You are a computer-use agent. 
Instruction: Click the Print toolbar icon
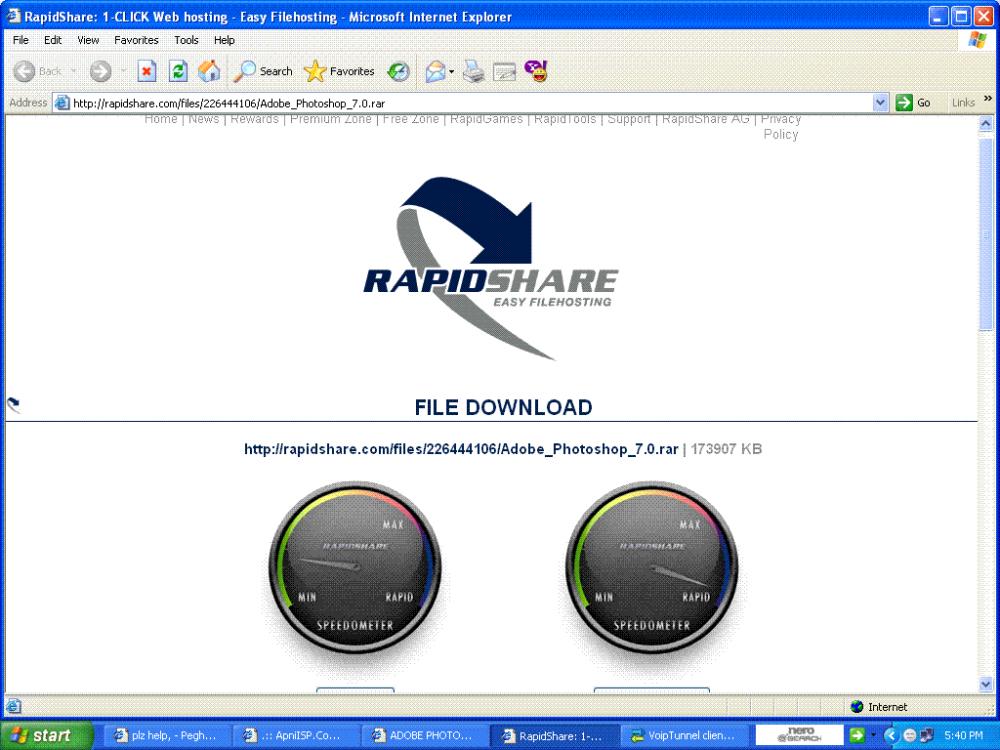pyautogui.click(x=474, y=71)
